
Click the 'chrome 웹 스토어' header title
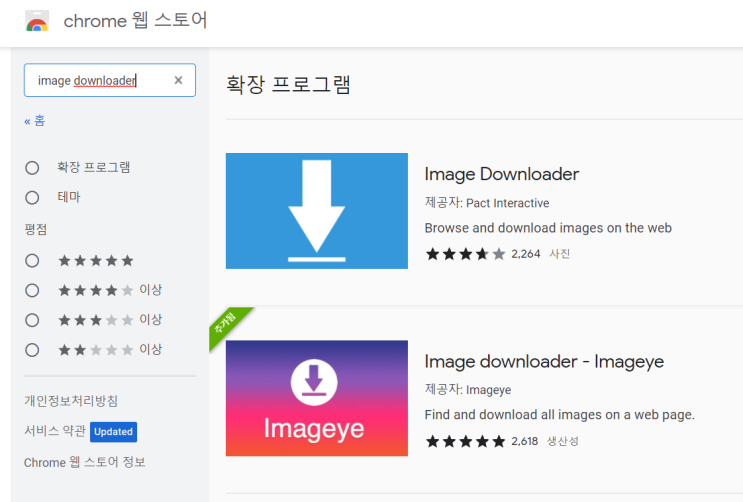point(135,21)
